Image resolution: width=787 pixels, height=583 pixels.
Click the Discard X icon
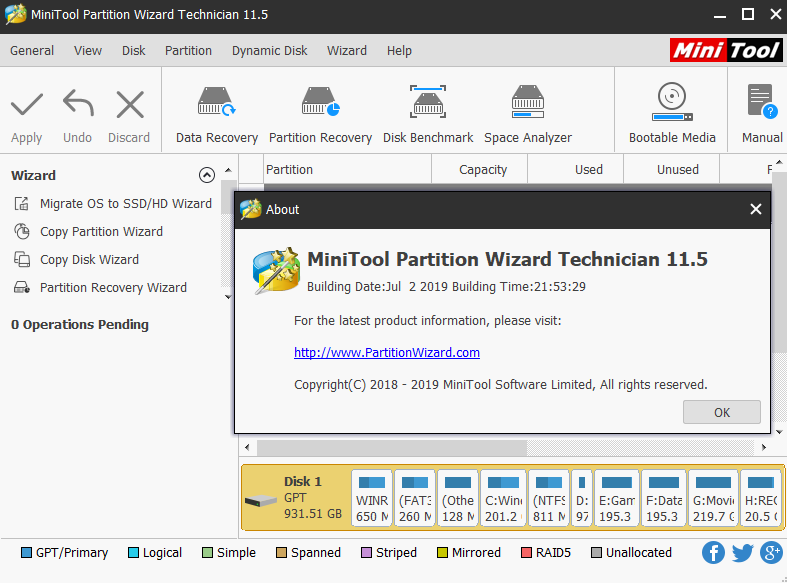[129, 104]
